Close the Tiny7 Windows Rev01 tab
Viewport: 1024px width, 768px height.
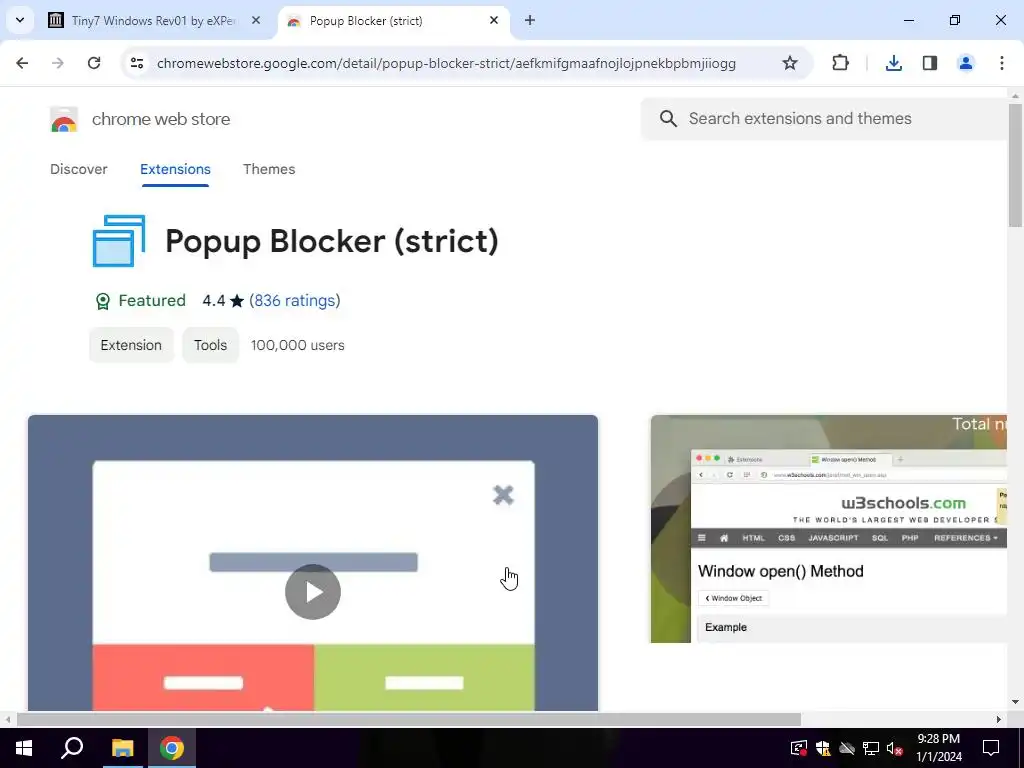(x=256, y=21)
